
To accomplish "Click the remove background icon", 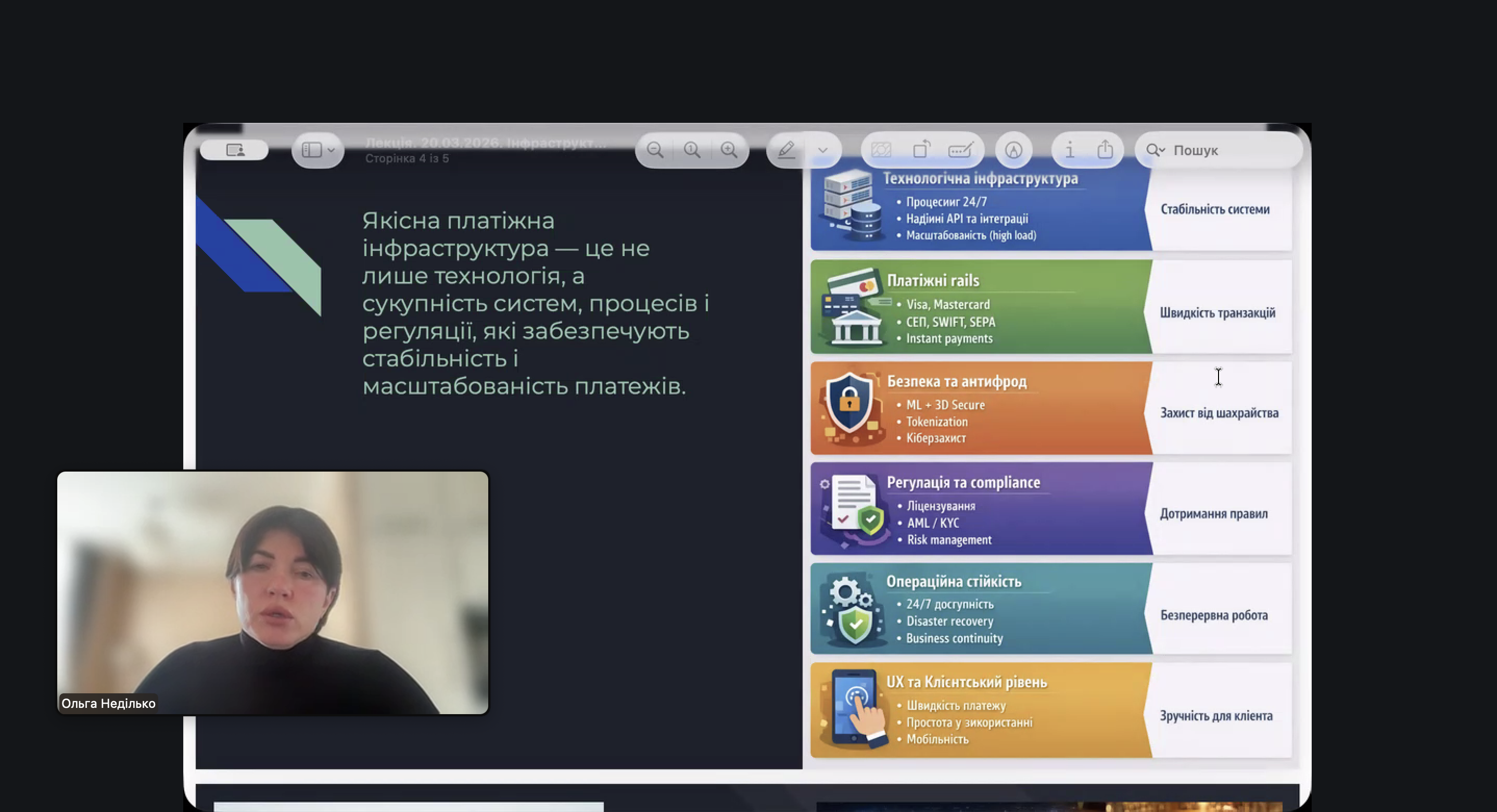I will (882, 150).
